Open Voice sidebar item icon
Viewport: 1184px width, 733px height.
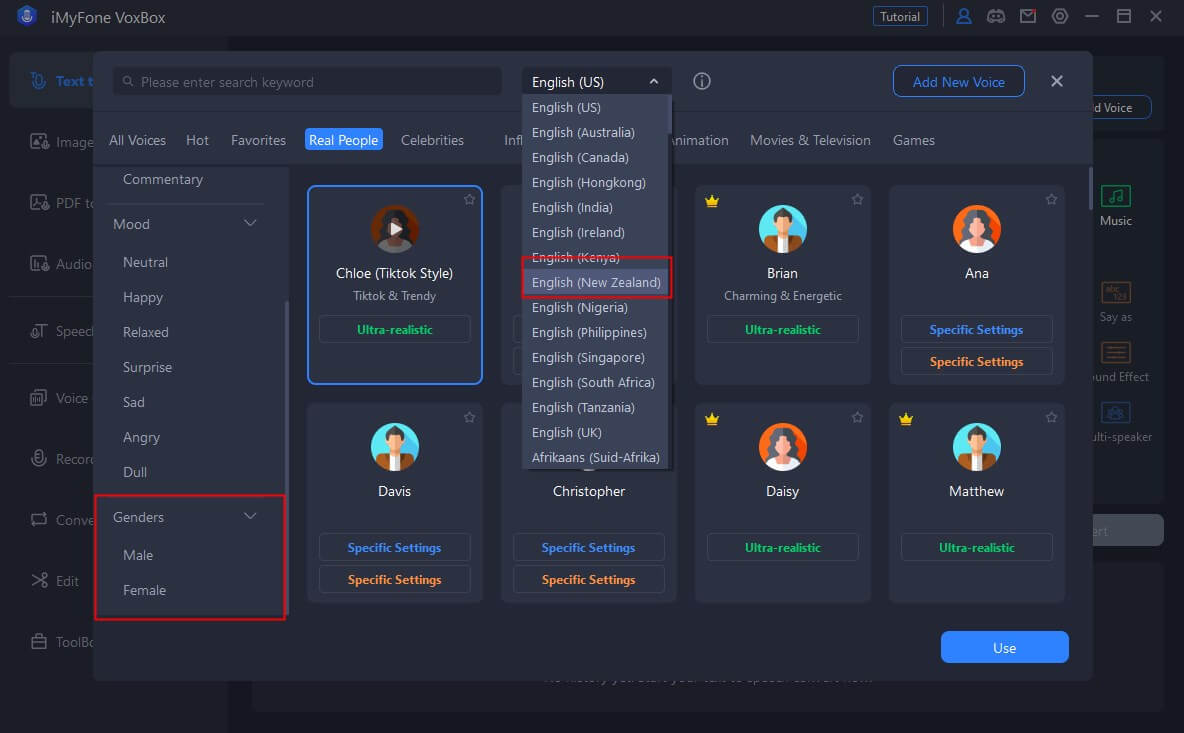click(38, 398)
